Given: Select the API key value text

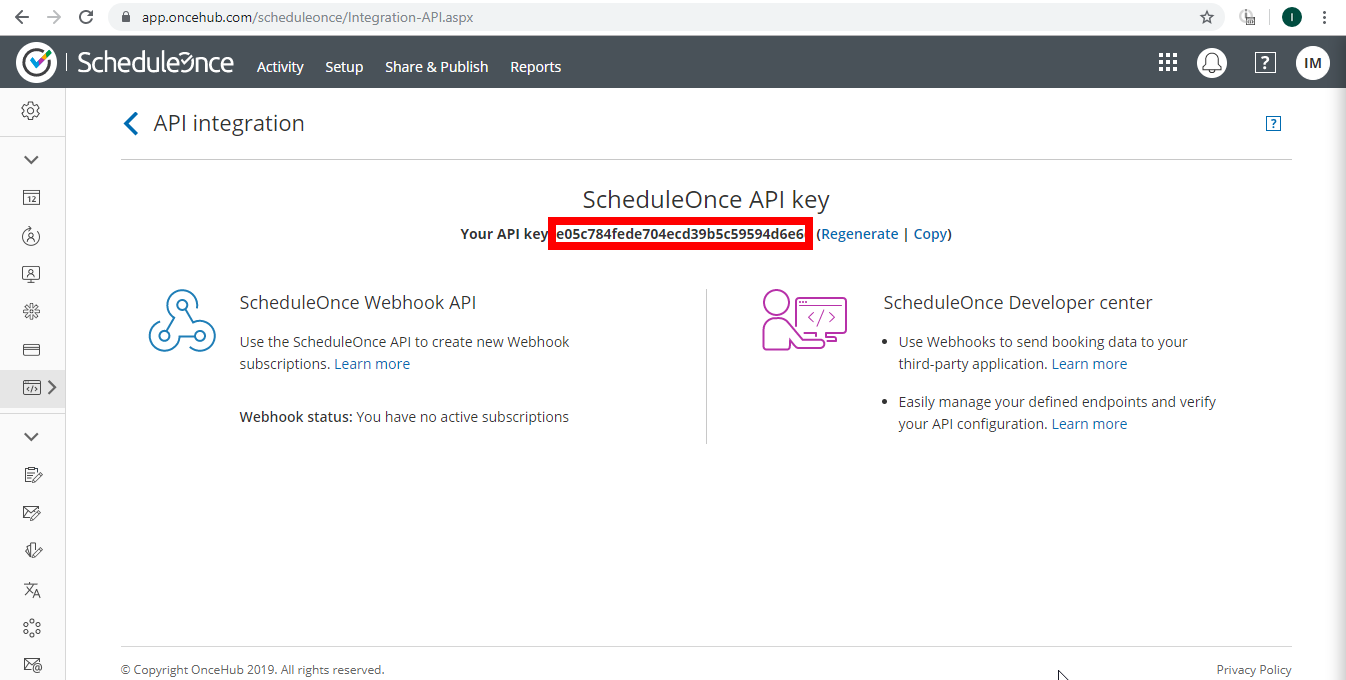Looking at the screenshot, I should click(x=680, y=234).
